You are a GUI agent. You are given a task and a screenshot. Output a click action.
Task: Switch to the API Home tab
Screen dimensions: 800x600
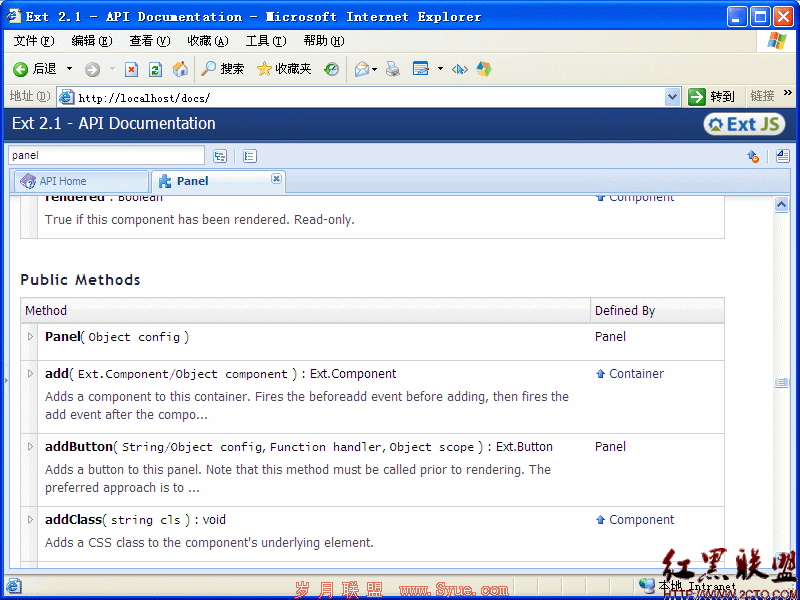pos(82,181)
